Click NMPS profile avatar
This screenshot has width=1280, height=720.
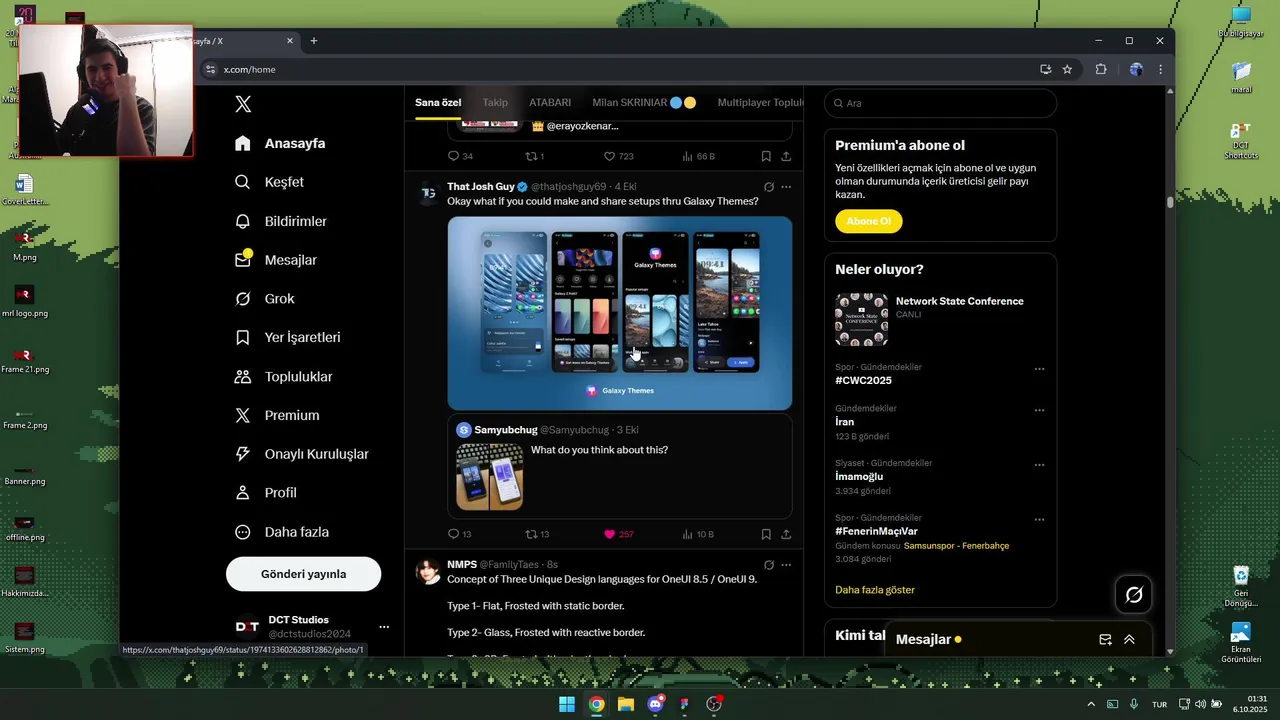click(428, 571)
